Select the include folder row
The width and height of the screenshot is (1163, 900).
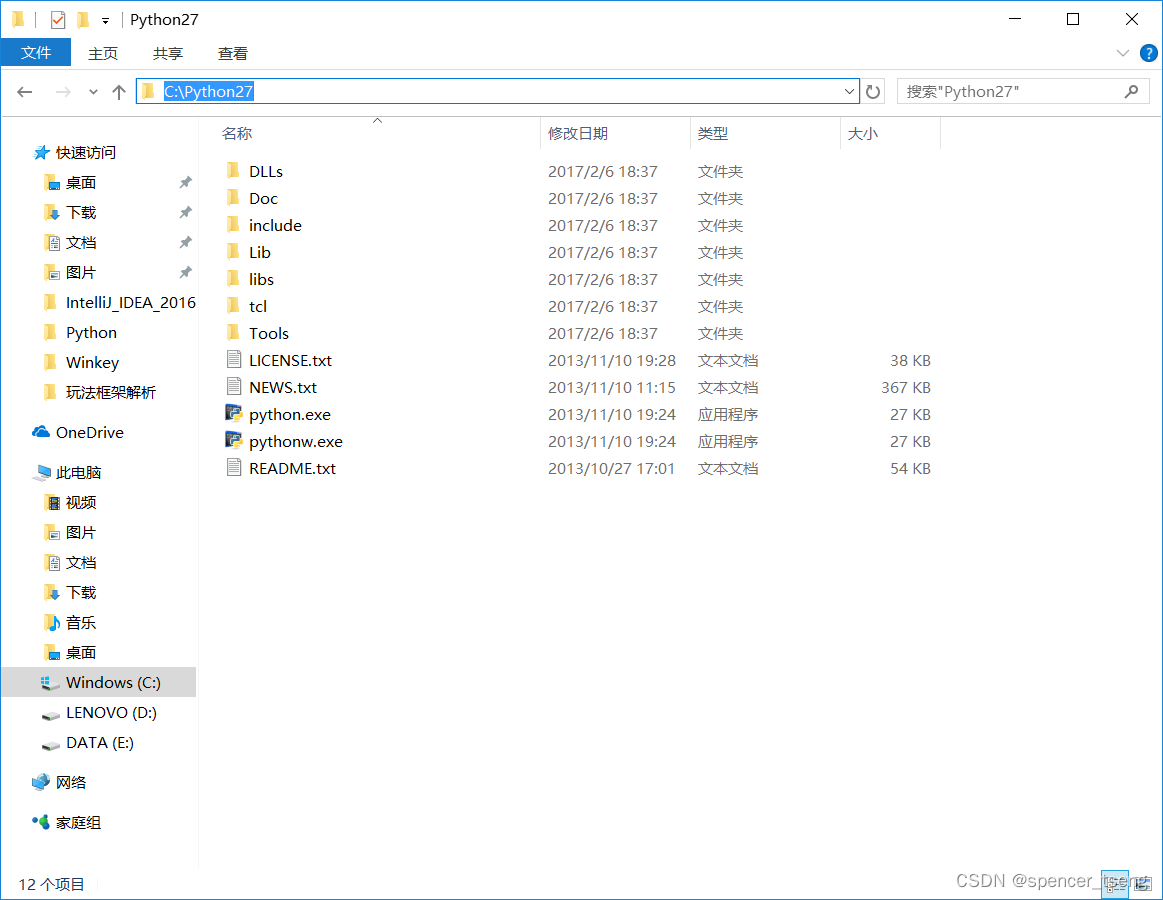point(579,225)
